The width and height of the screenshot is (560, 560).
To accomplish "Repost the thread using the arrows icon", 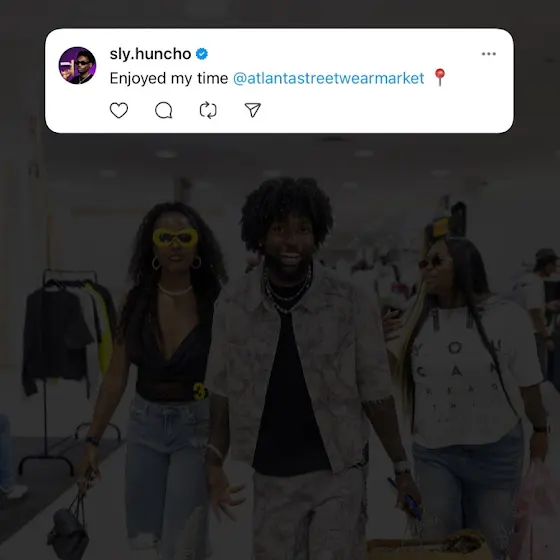I will pyautogui.click(x=208, y=110).
